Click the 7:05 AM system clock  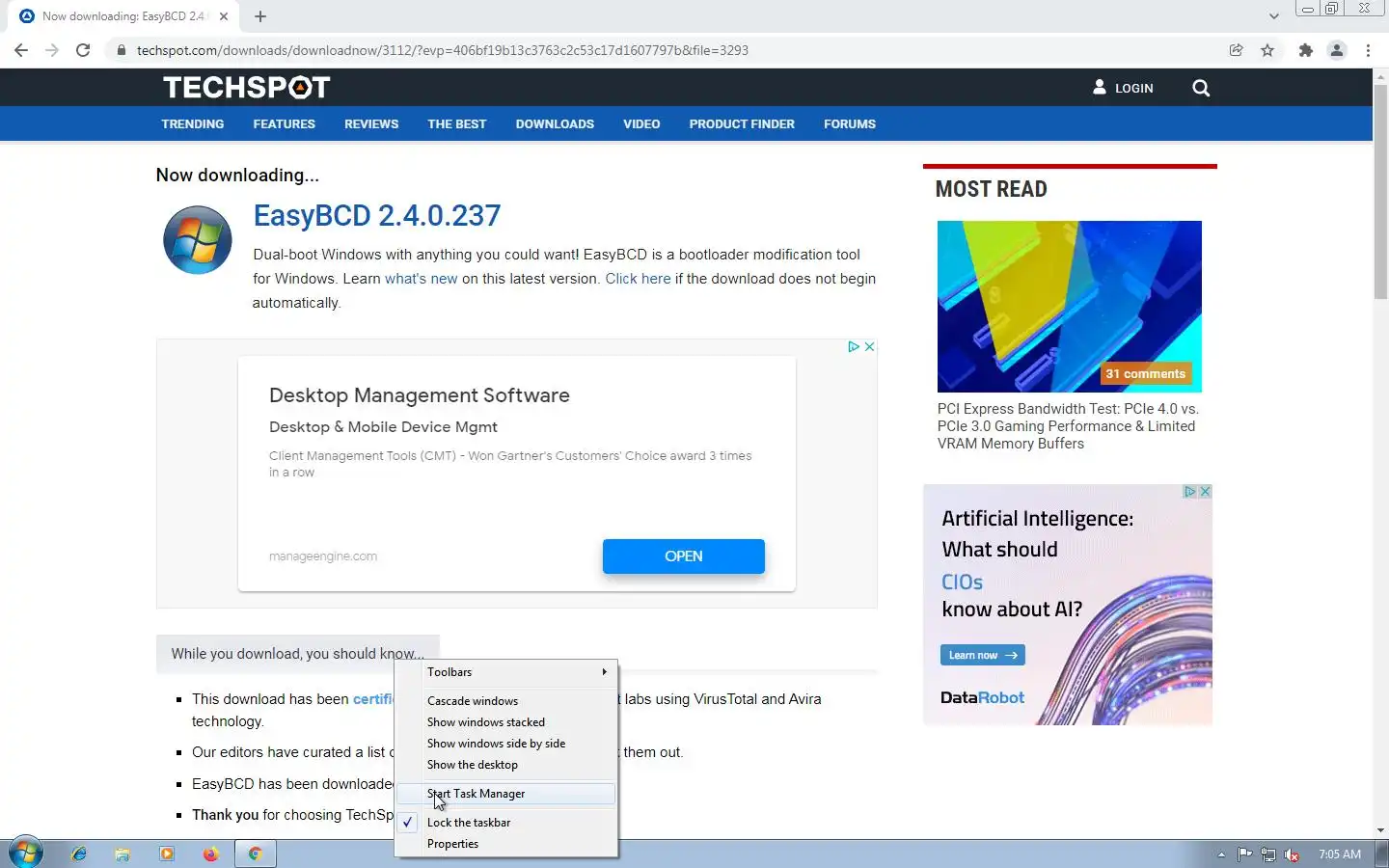click(x=1340, y=854)
